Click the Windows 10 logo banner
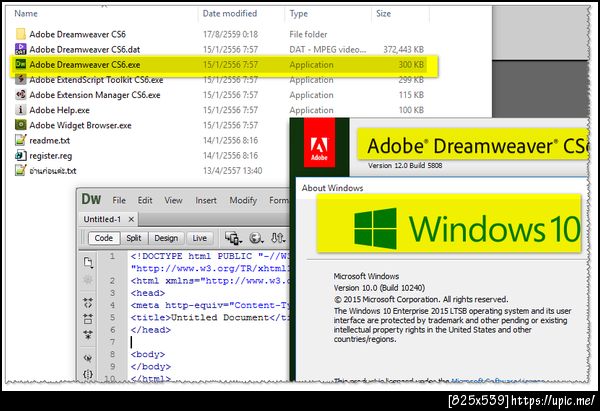Viewport: 600px width, 411px height. coord(449,223)
